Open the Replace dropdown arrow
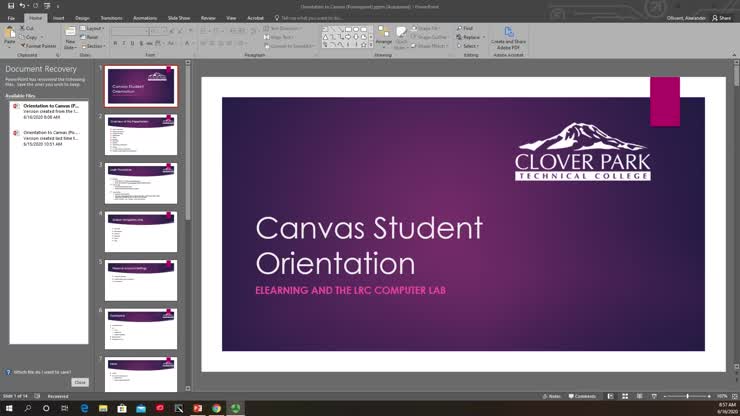Screen dimensions: 740x416 [x=484, y=37]
